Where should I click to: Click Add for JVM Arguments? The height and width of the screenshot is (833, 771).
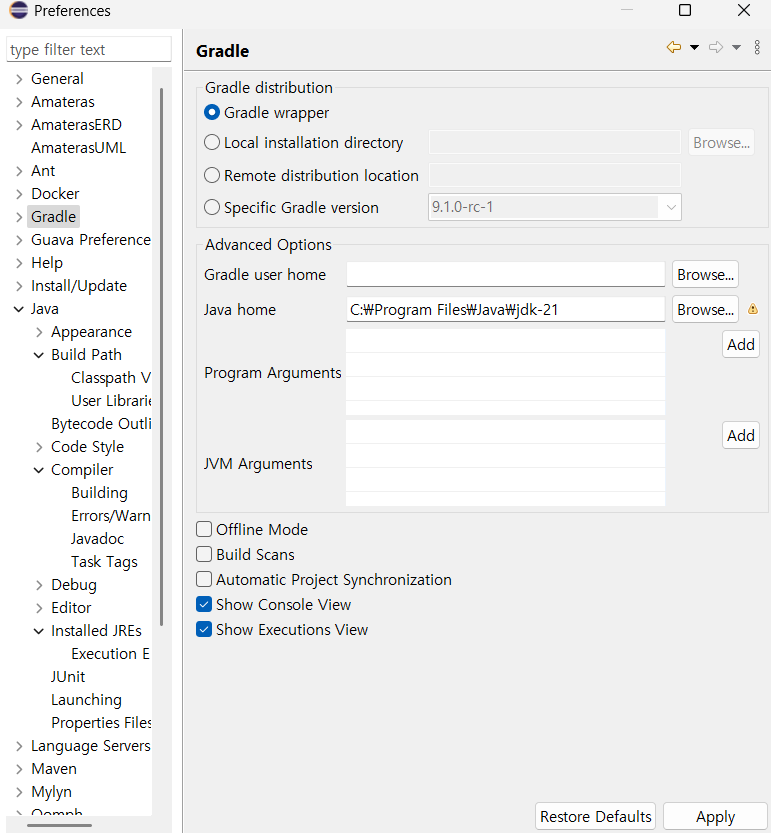pos(741,435)
